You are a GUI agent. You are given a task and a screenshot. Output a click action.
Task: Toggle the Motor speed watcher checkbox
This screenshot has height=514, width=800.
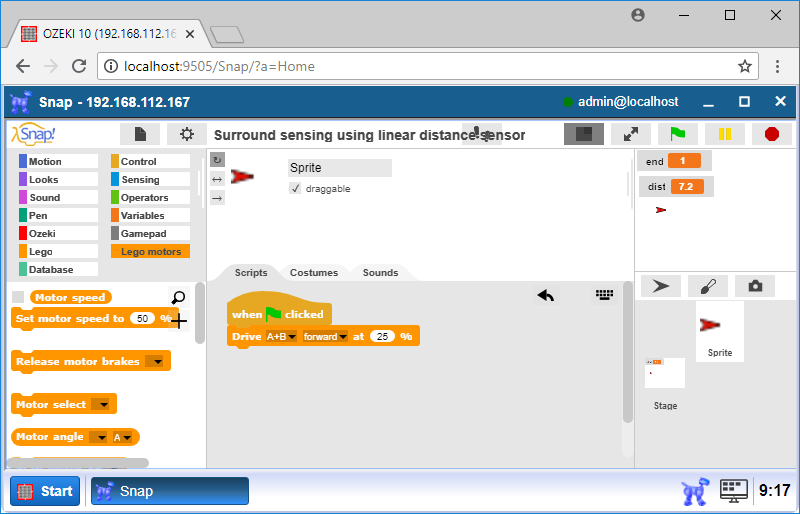(18, 297)
